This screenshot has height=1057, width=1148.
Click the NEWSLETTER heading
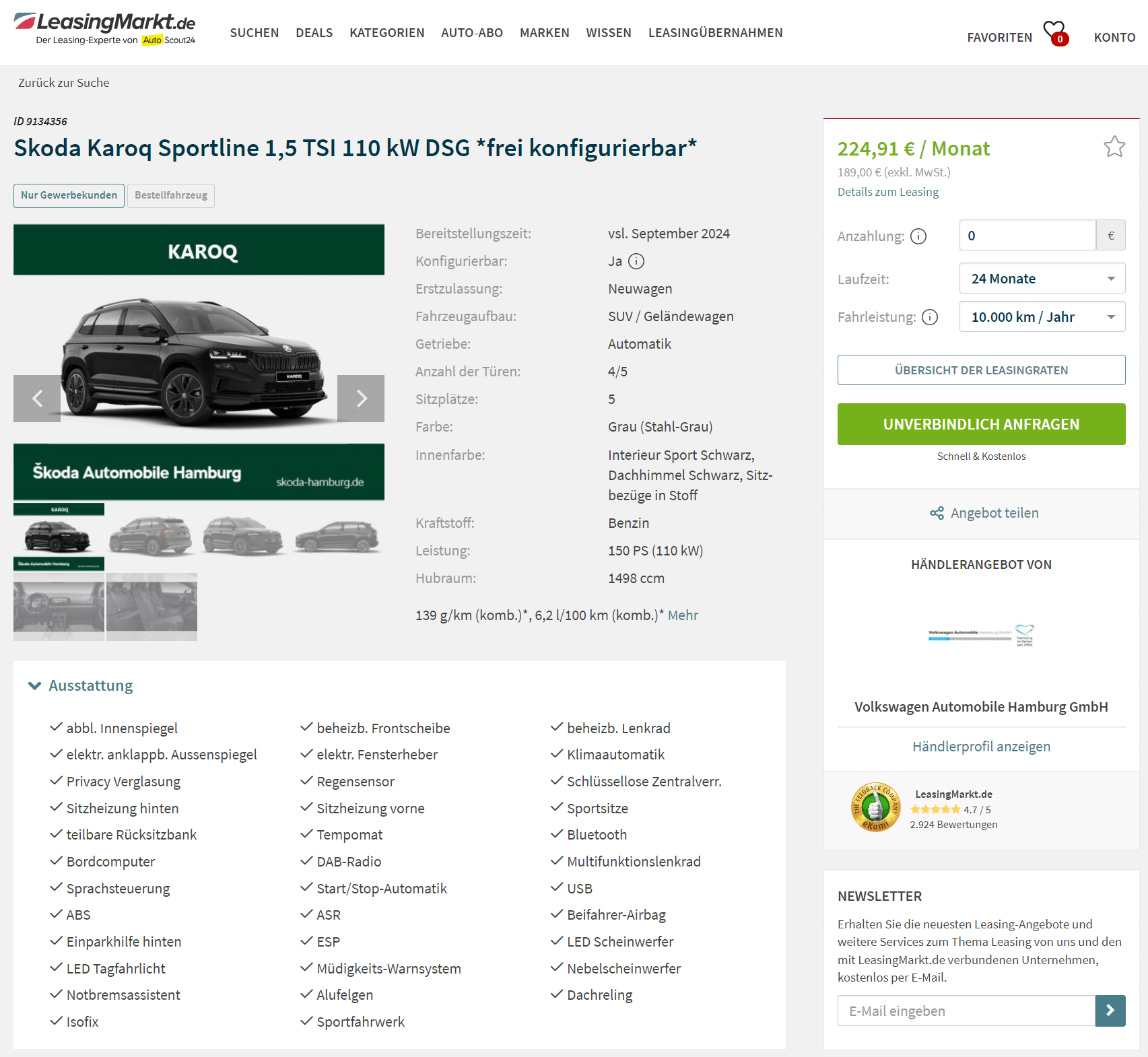point(879,896)
